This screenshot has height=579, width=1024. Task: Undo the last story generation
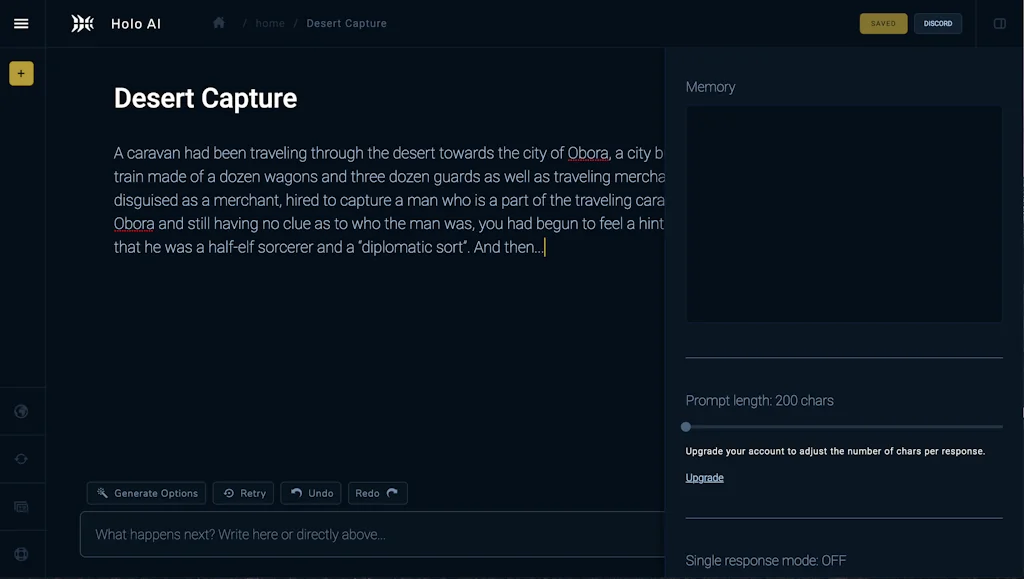310,493
